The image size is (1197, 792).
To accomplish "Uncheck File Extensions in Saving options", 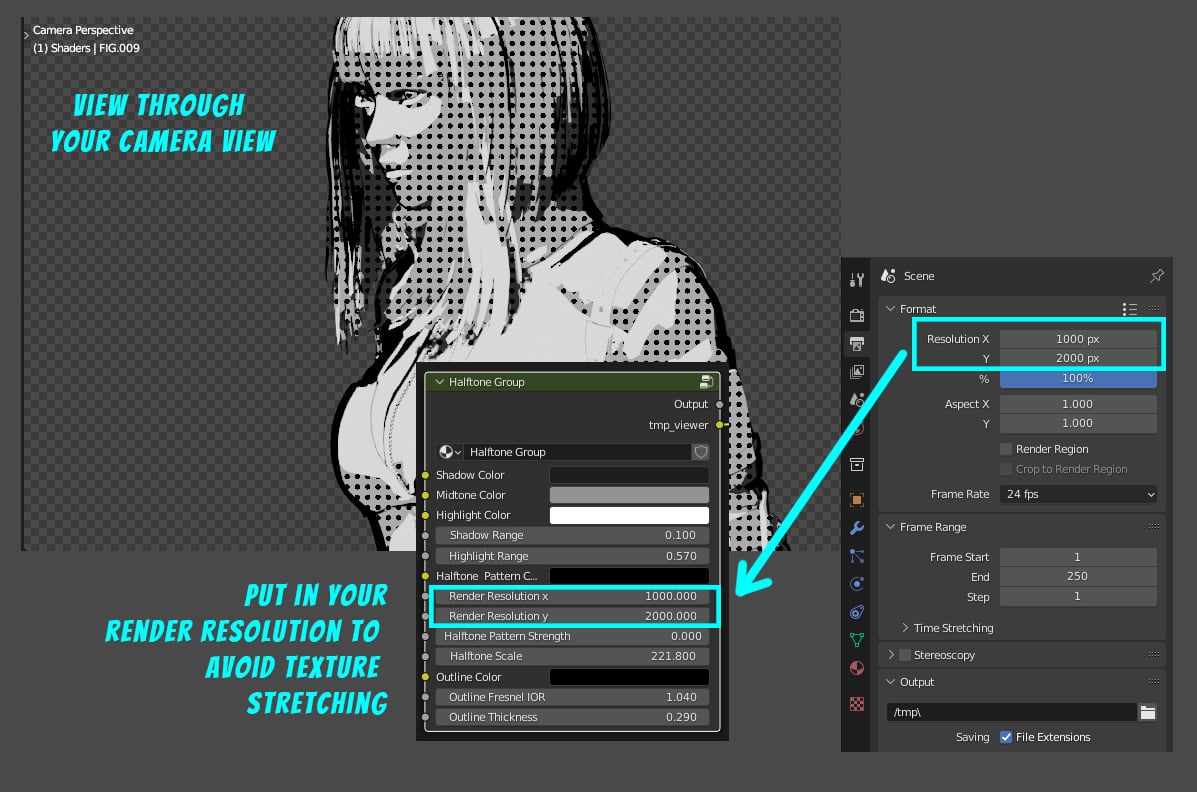I will pos(1005,737).
